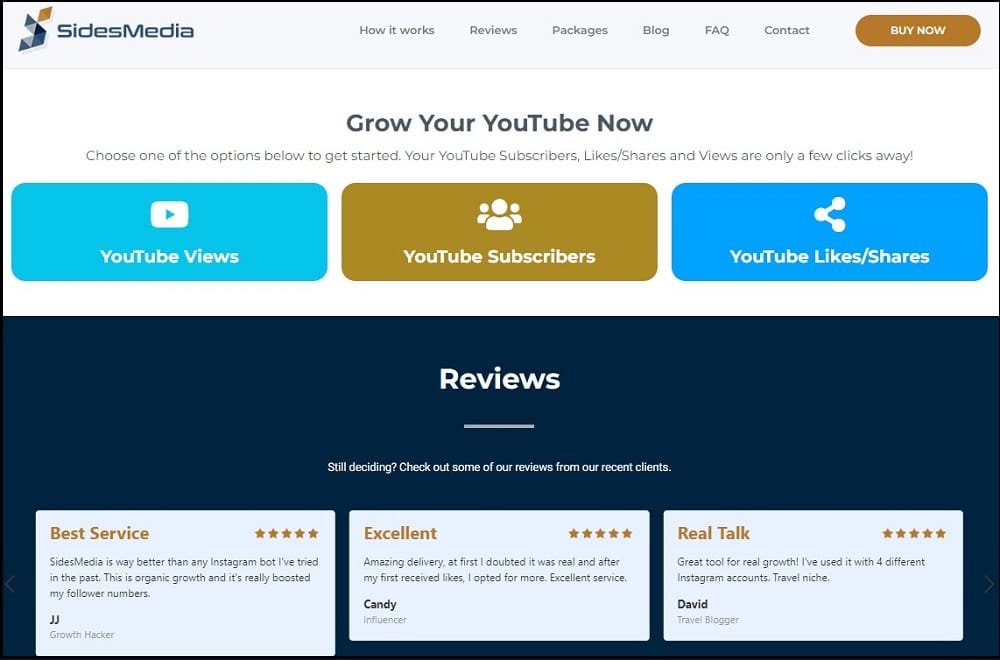1000x660 pixels.
Task: Show next reviews with right carousel arrow
Action: click(x=989, y=583)
